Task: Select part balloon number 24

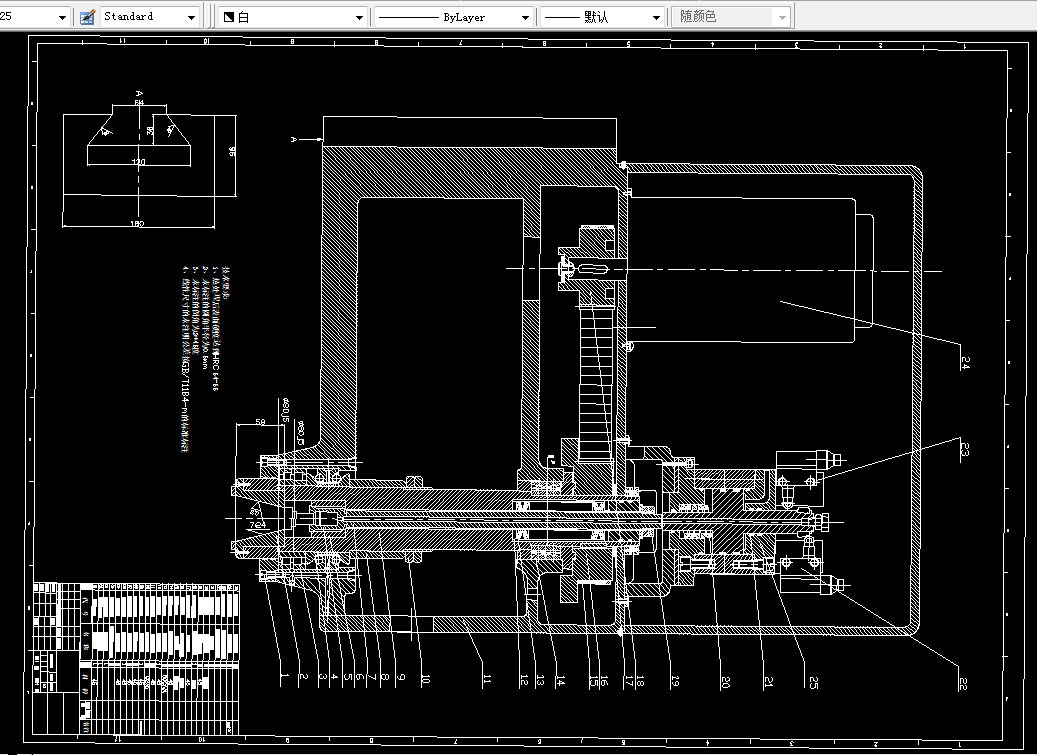Action: (965, 362)
